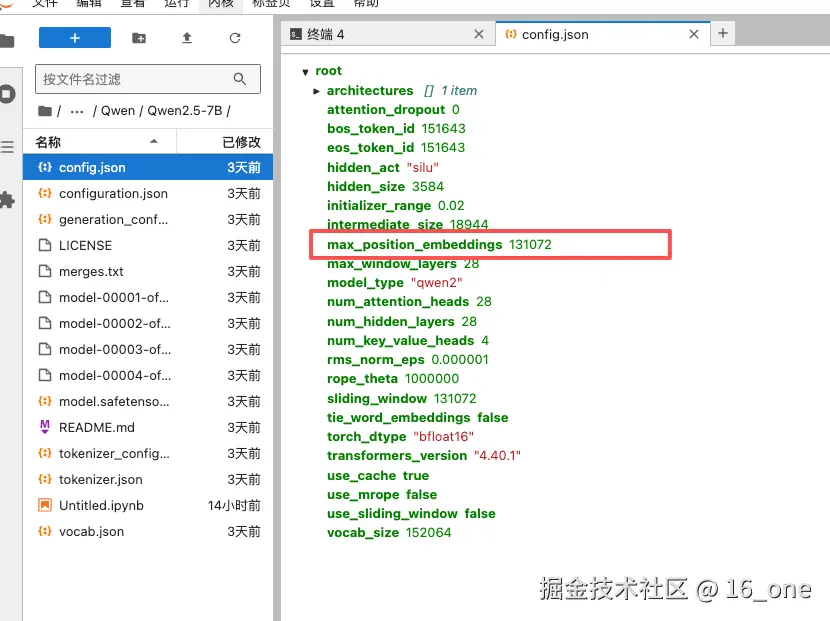Click the upload files icon
The height and width of the screenshot is (621, 830).
click(187, 38)
